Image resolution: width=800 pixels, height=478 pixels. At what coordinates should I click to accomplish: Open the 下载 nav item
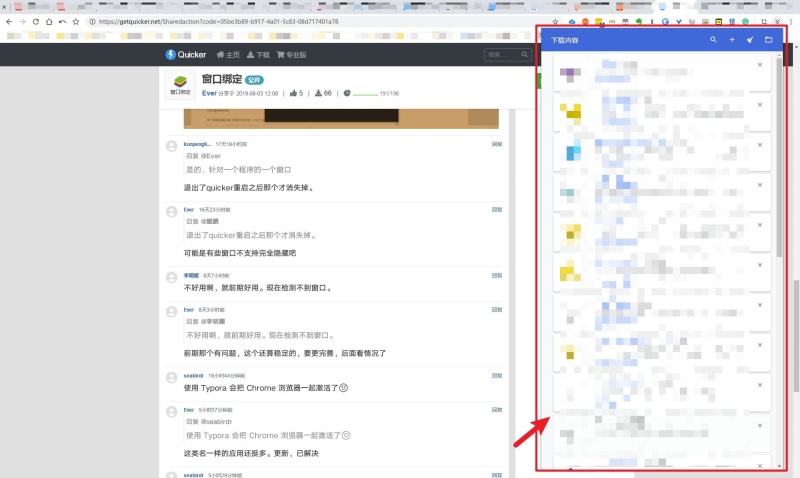point(258,55)
